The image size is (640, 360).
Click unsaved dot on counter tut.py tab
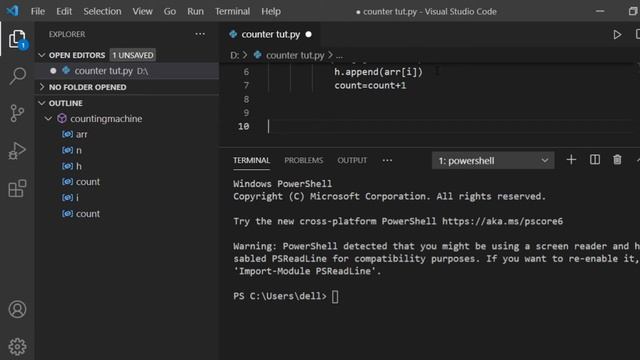(x=309, y=35)
